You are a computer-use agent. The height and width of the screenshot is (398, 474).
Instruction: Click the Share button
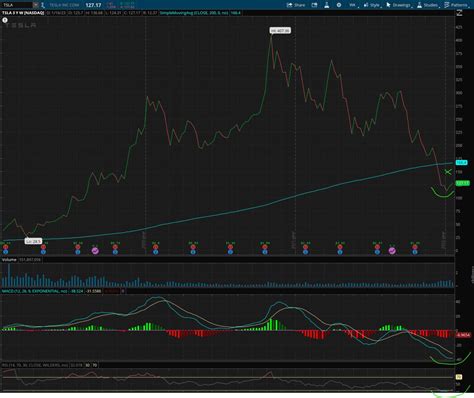pyautogui.click(x=296, y=5)
